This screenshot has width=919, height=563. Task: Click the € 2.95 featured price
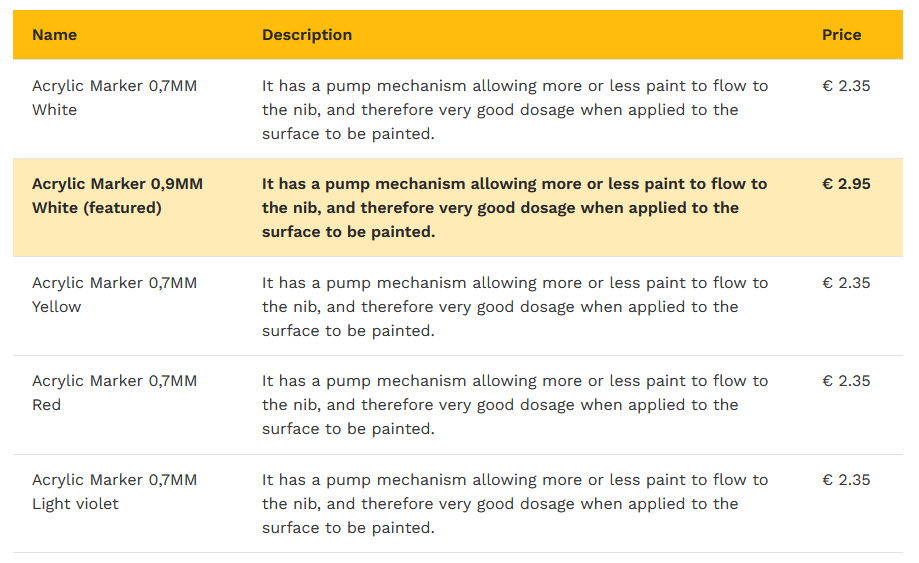pos(846,184)
